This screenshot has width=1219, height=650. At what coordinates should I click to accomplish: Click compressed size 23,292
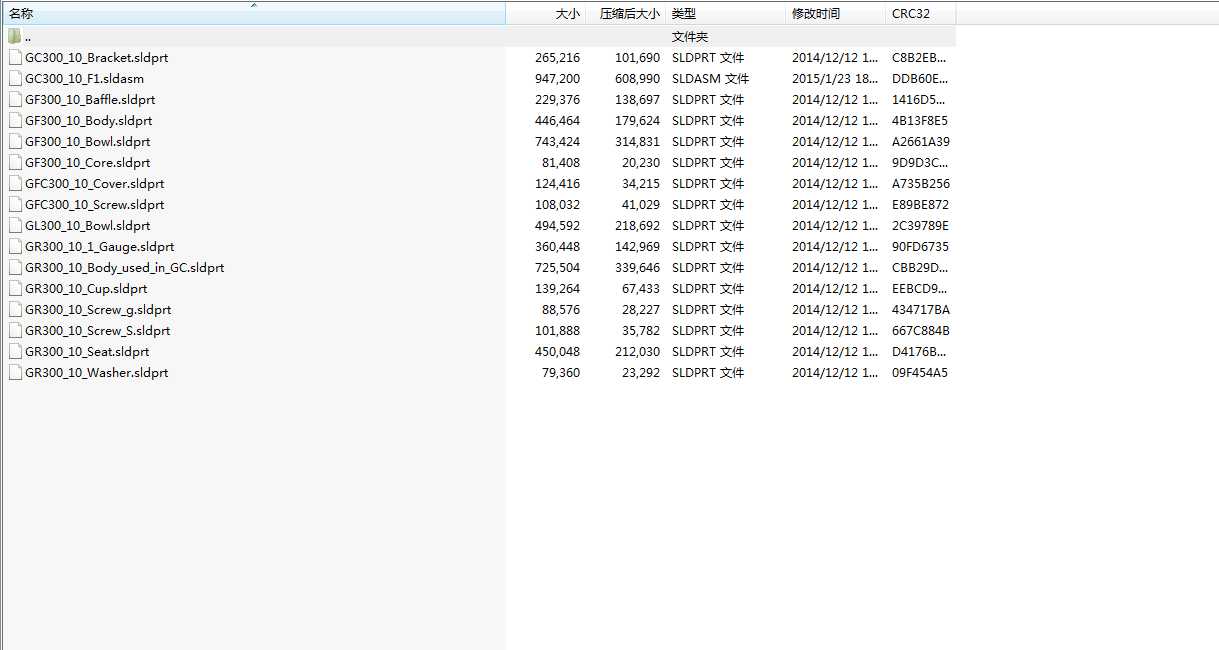point(641,372)
